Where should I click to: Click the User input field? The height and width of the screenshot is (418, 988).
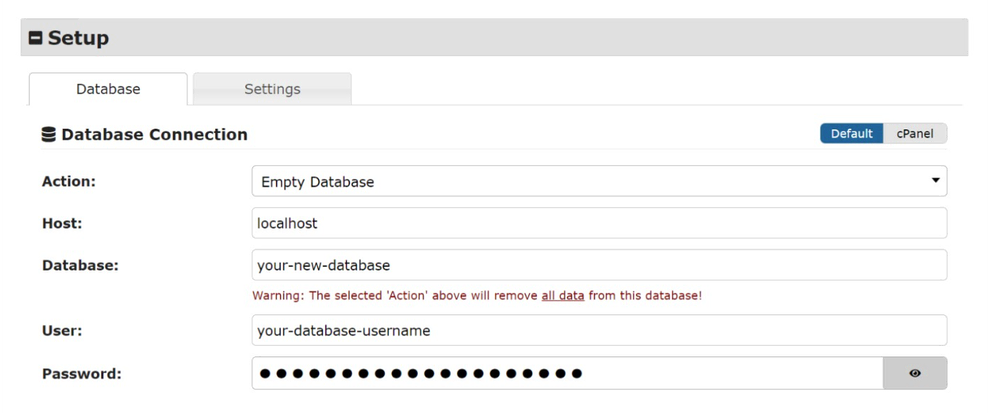[x=598, y=330]
